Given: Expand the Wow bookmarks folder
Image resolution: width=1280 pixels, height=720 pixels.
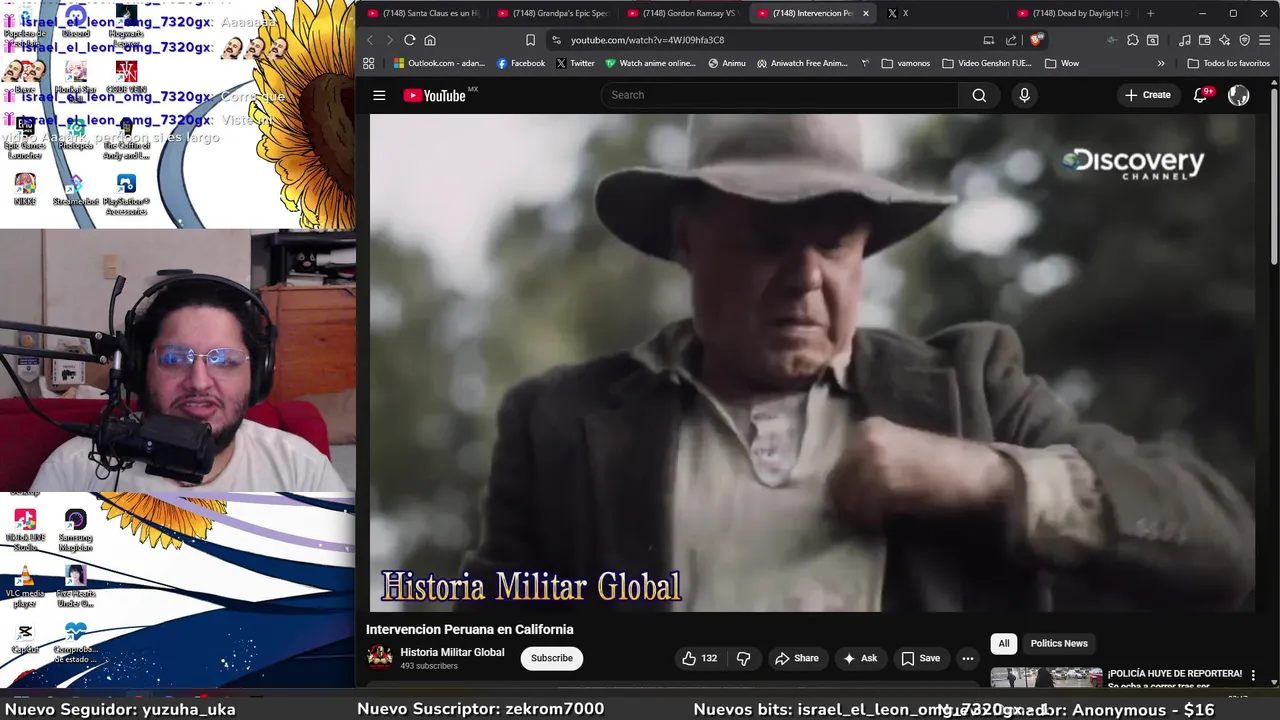Looking at the screenshot, I should point(1062,63).
